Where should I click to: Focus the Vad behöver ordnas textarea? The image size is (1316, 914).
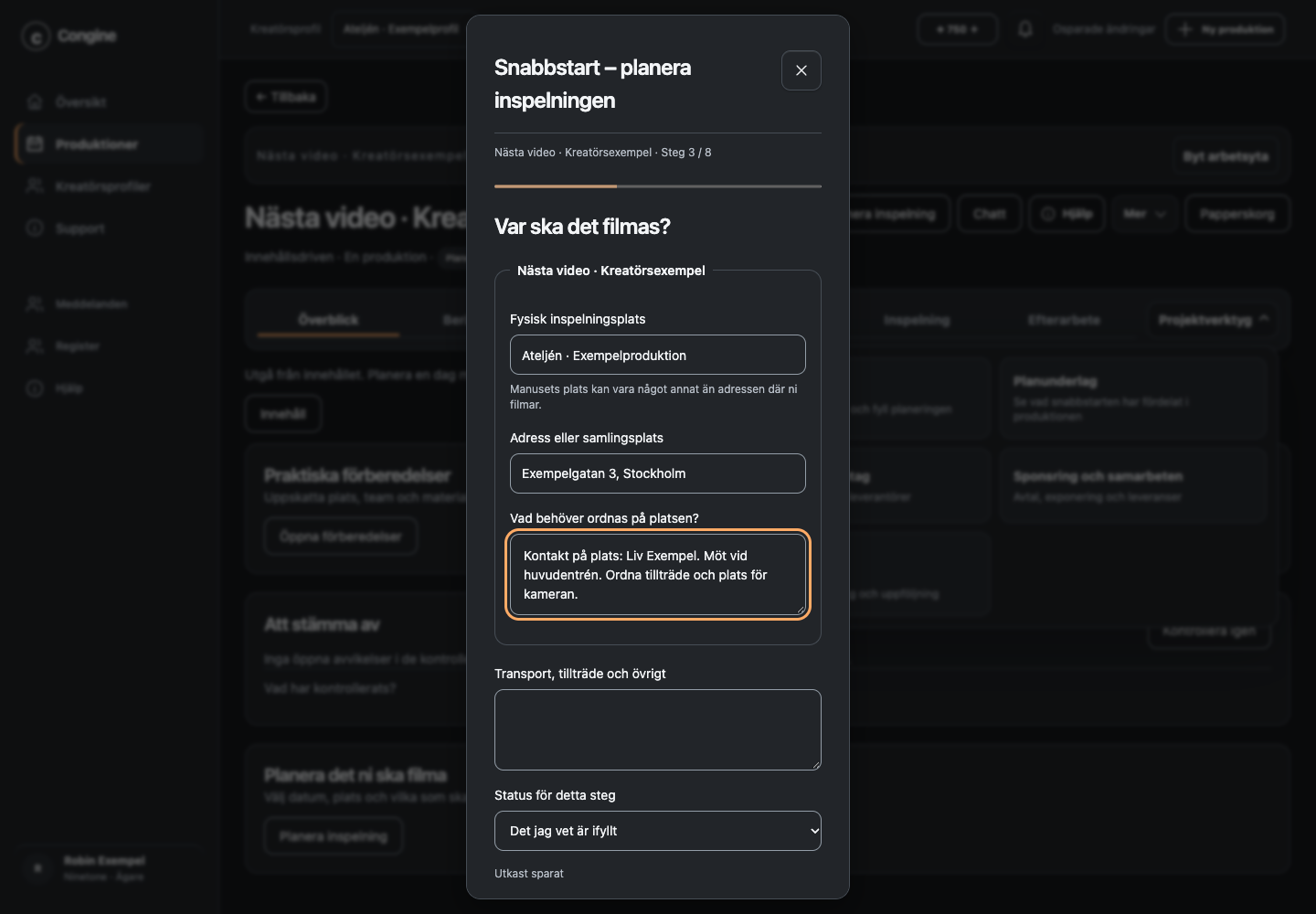click(x=658, y=575)
